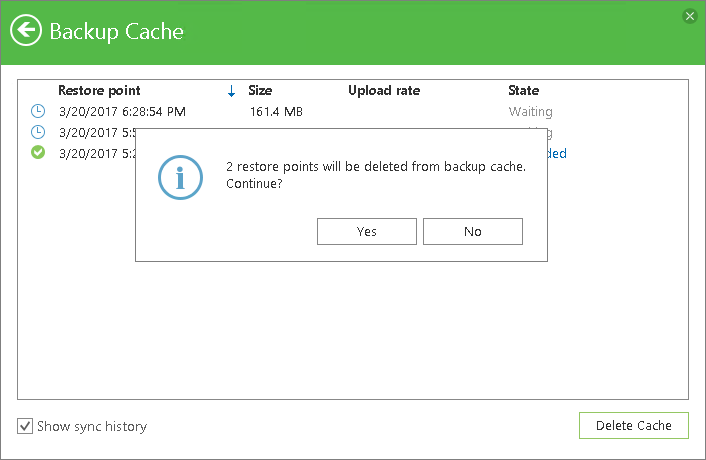
Task: Select the 3/20/2017 6:28:54 PM restore point
Action: point(122,112)
